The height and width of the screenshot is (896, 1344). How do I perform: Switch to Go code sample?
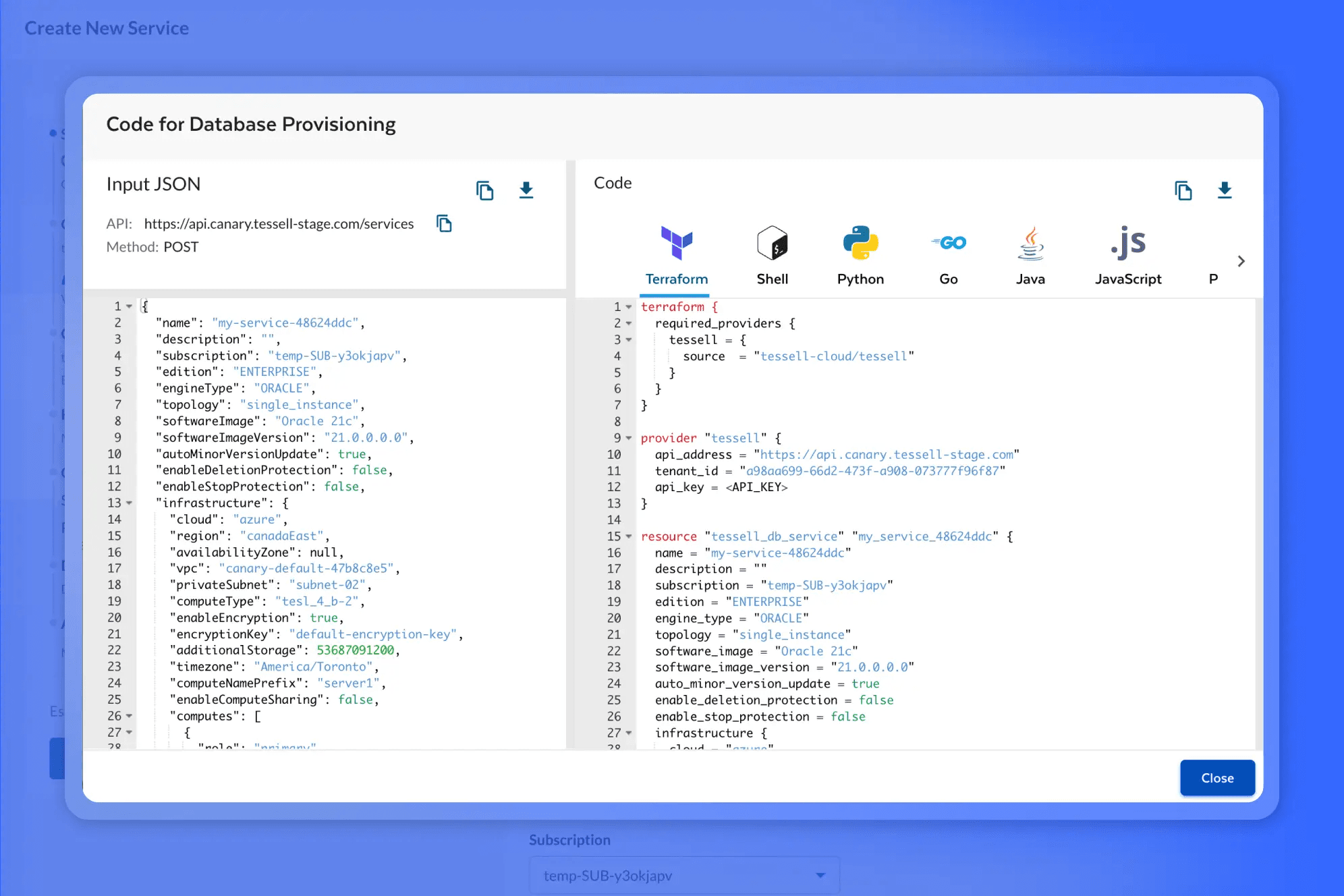click(x=949, y=256)
